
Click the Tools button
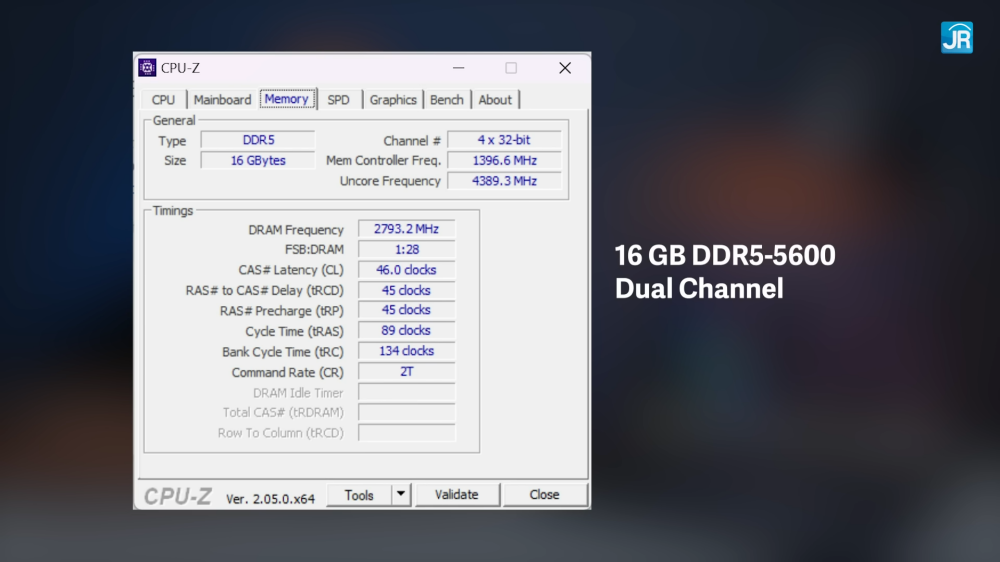point(359,495)
